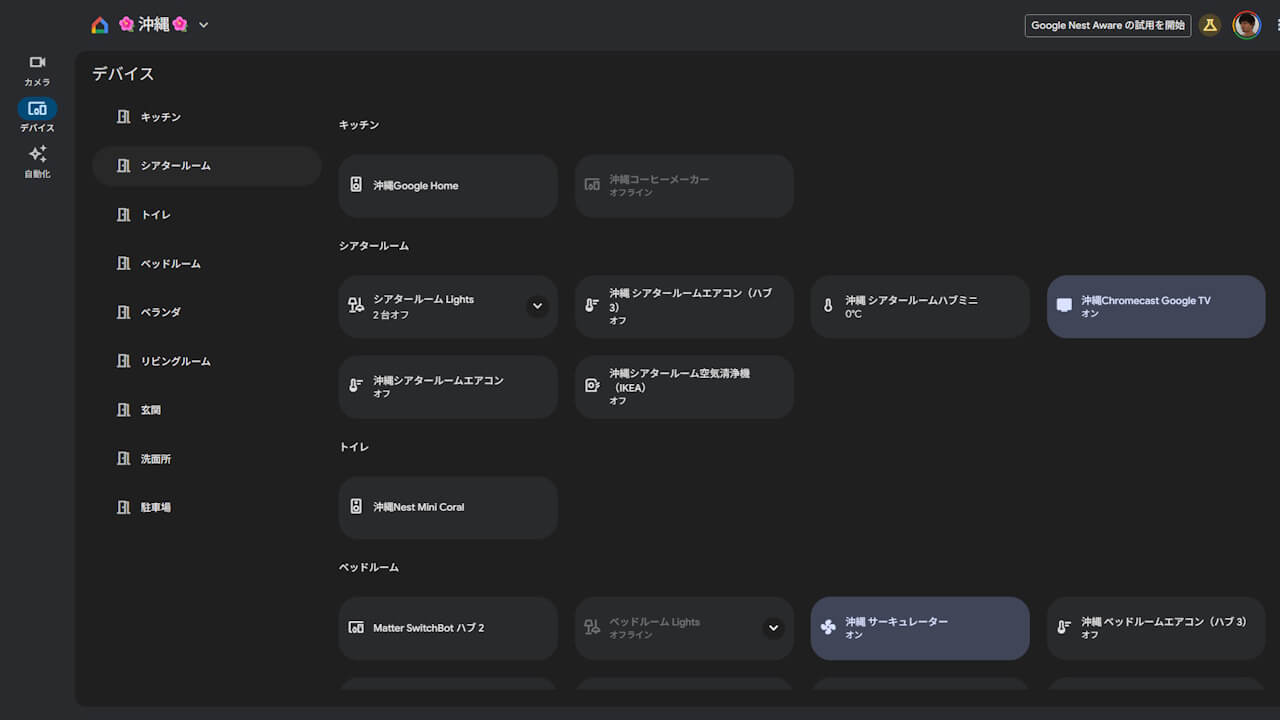Open the labs flask icon
Image resolution: width=1280 pixels, height=720 pixels.
(x=1210, y=25)
